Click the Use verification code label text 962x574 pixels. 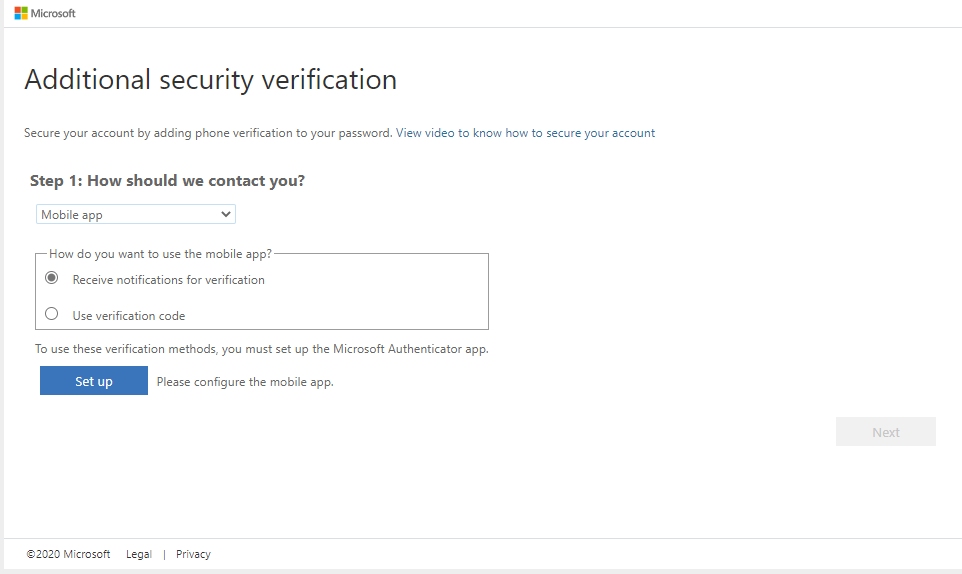click(x=128, y=315)
